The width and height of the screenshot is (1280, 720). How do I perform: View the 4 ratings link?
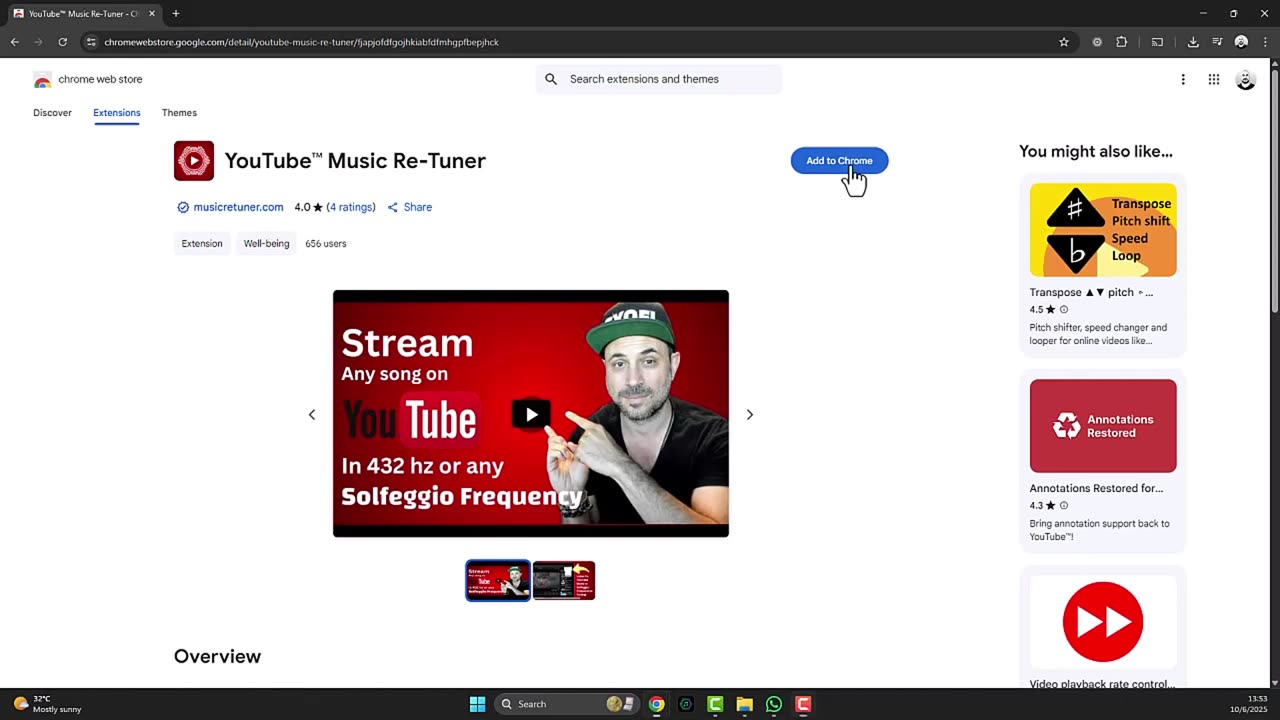[x=351, y=207]
